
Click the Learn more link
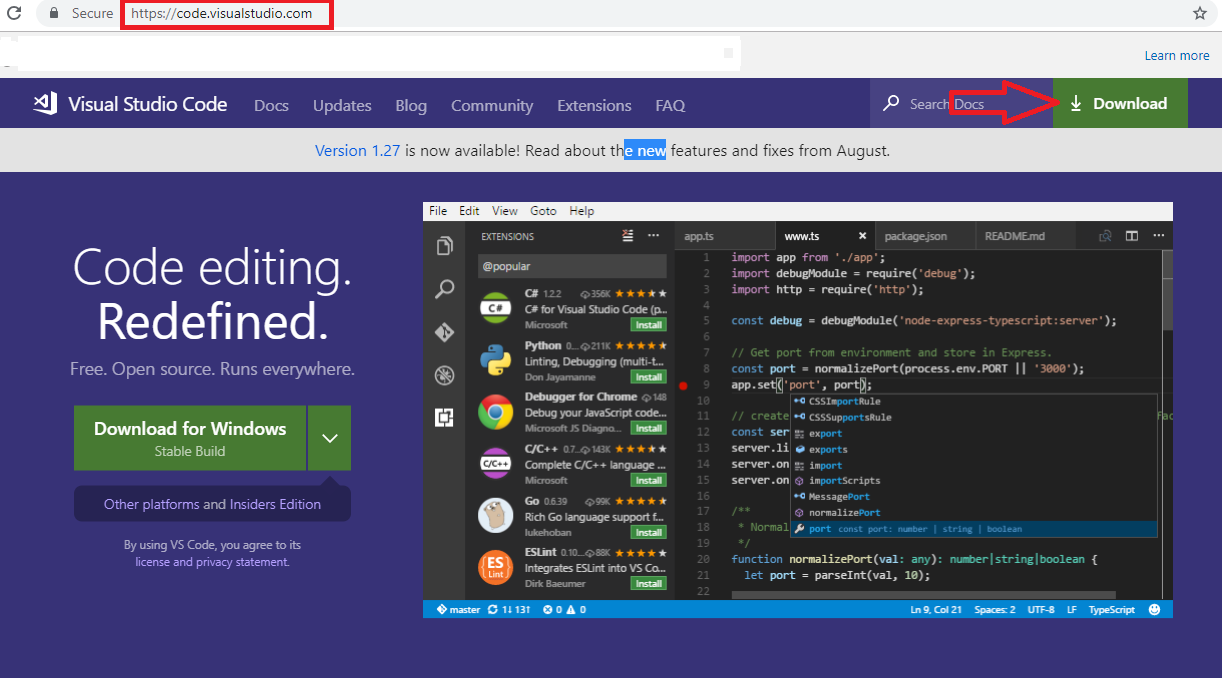coord(1177,56)
